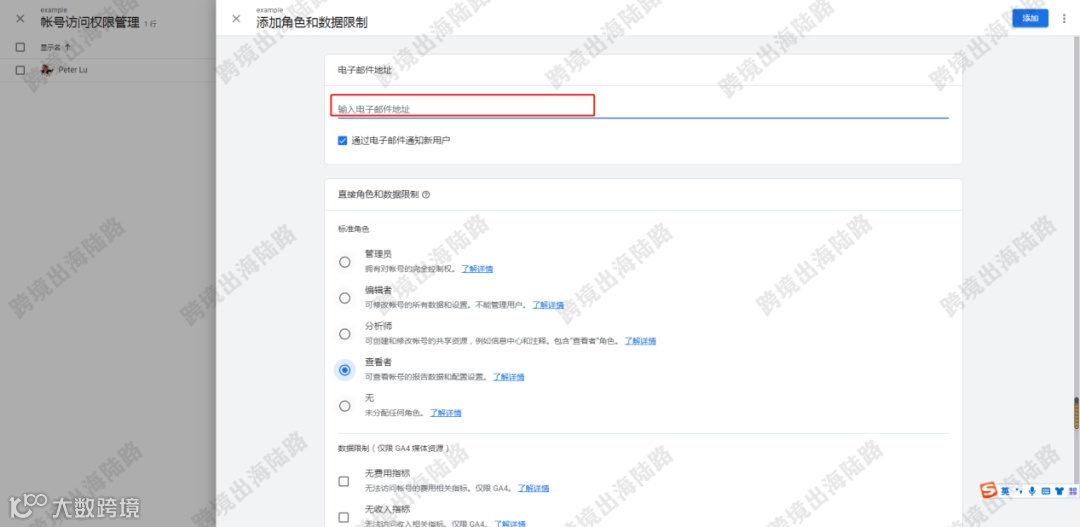Select the 管理员 role radio button

[x=344, y=262]
